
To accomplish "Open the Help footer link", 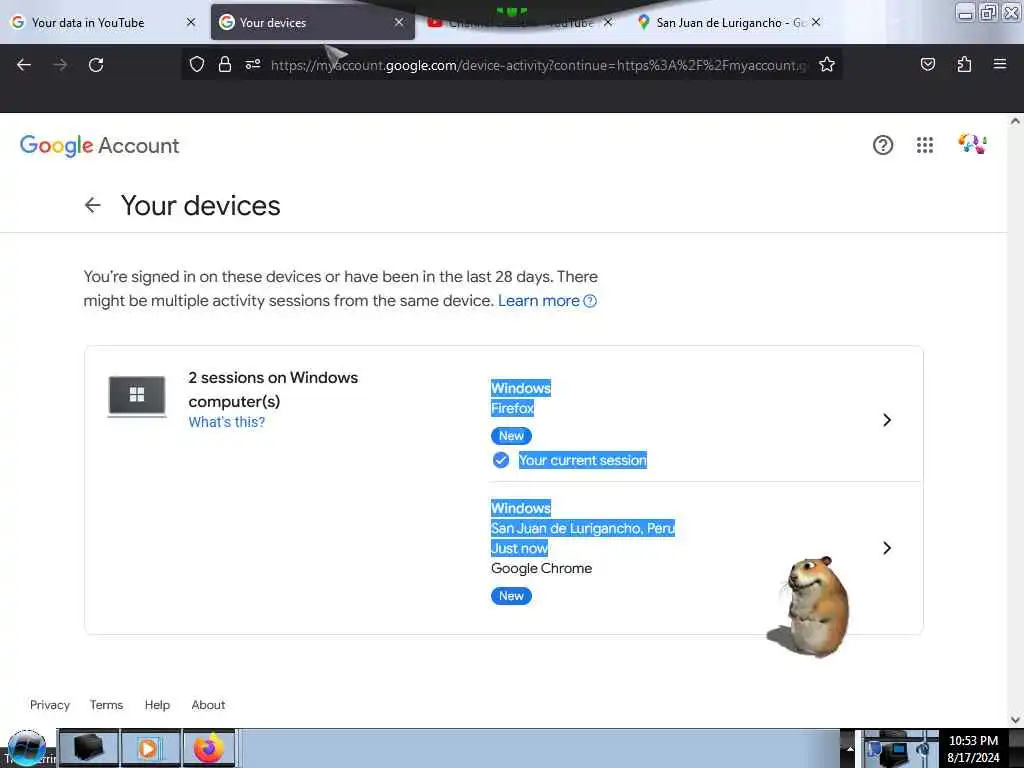I will pyautogui.click(x=157, y=705).
